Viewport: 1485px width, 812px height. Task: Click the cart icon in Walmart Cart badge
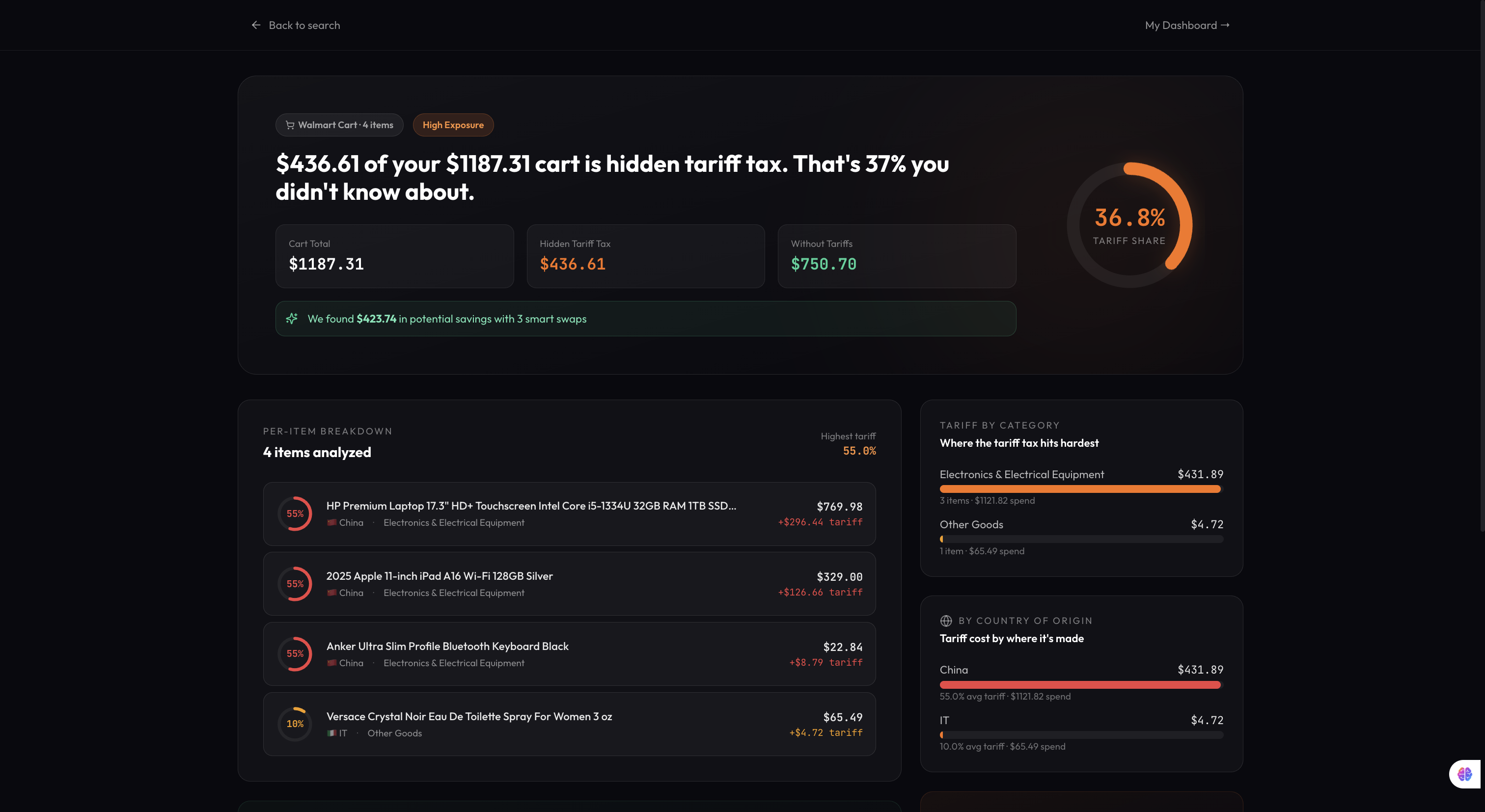pos(290,125)
